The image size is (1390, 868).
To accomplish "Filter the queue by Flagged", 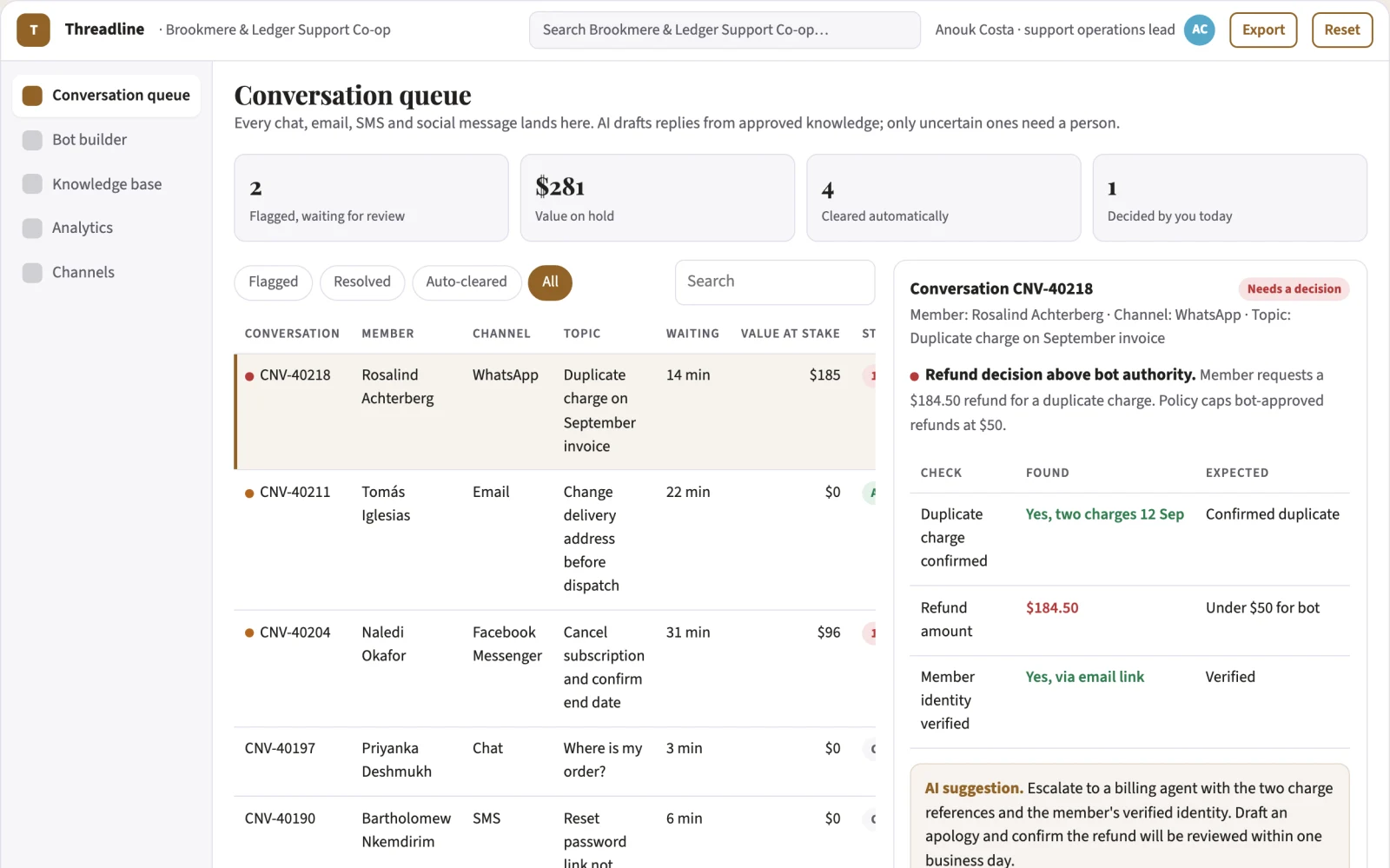I will (273, 282).
